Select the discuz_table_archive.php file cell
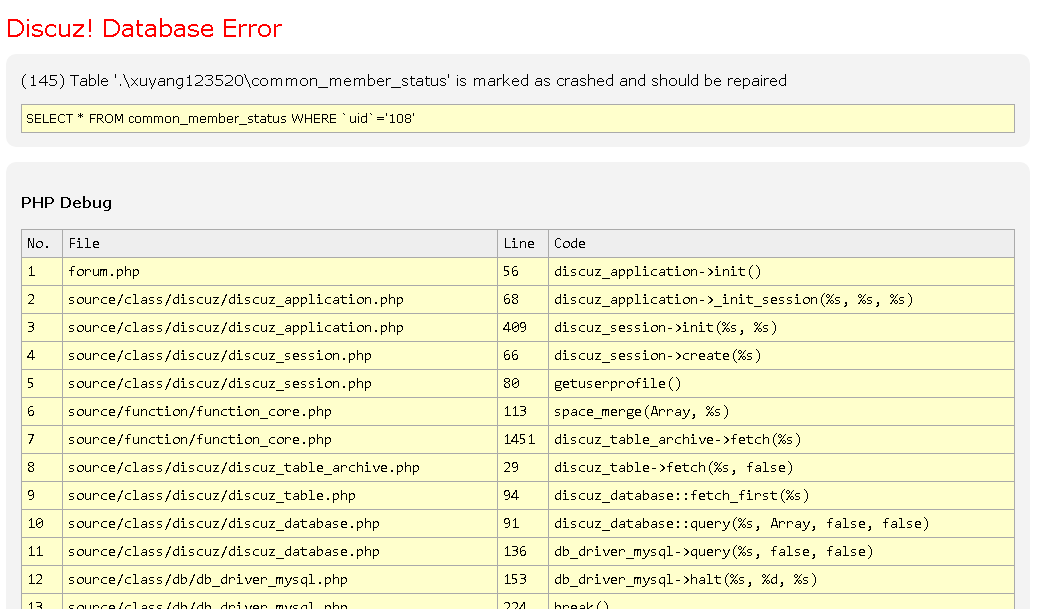Screen dimensions: 1049x609 click(x=280, y=468)
